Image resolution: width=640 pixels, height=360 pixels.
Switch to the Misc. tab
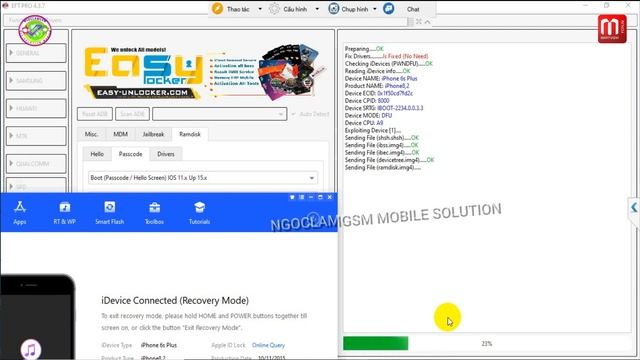coord(91,134)
